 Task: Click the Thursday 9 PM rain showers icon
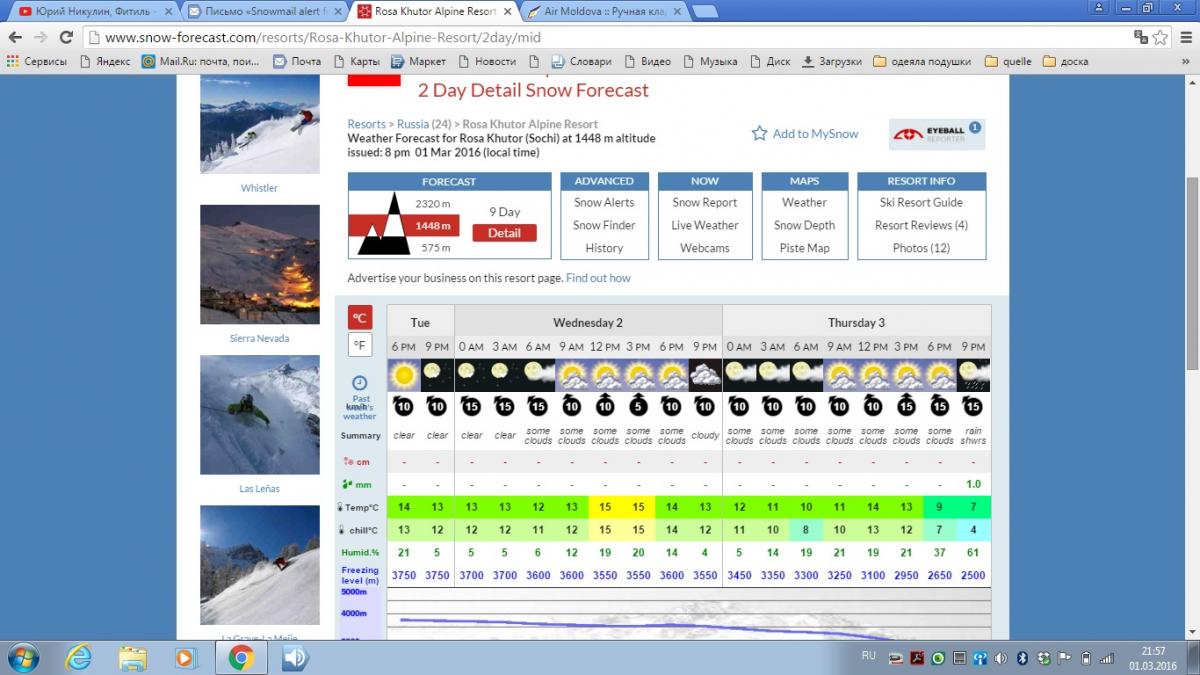973,375
